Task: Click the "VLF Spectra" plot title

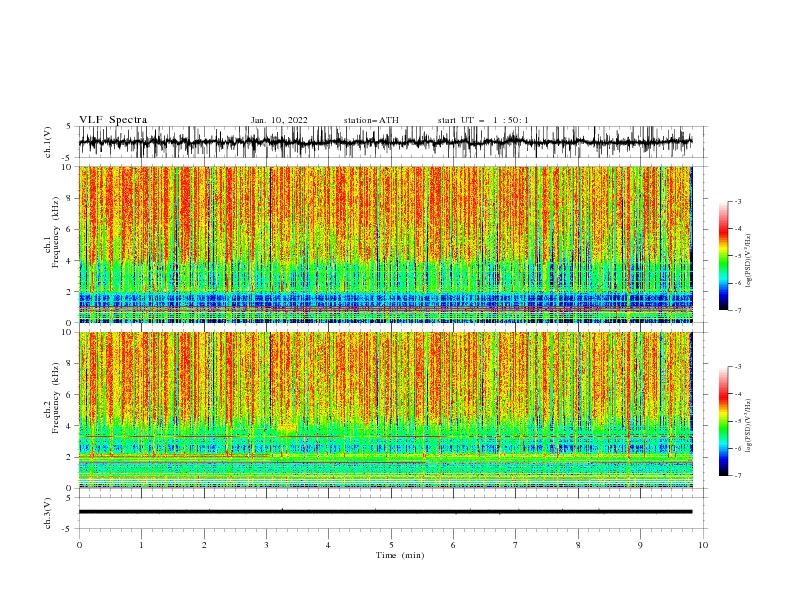Action: (113, 120)
